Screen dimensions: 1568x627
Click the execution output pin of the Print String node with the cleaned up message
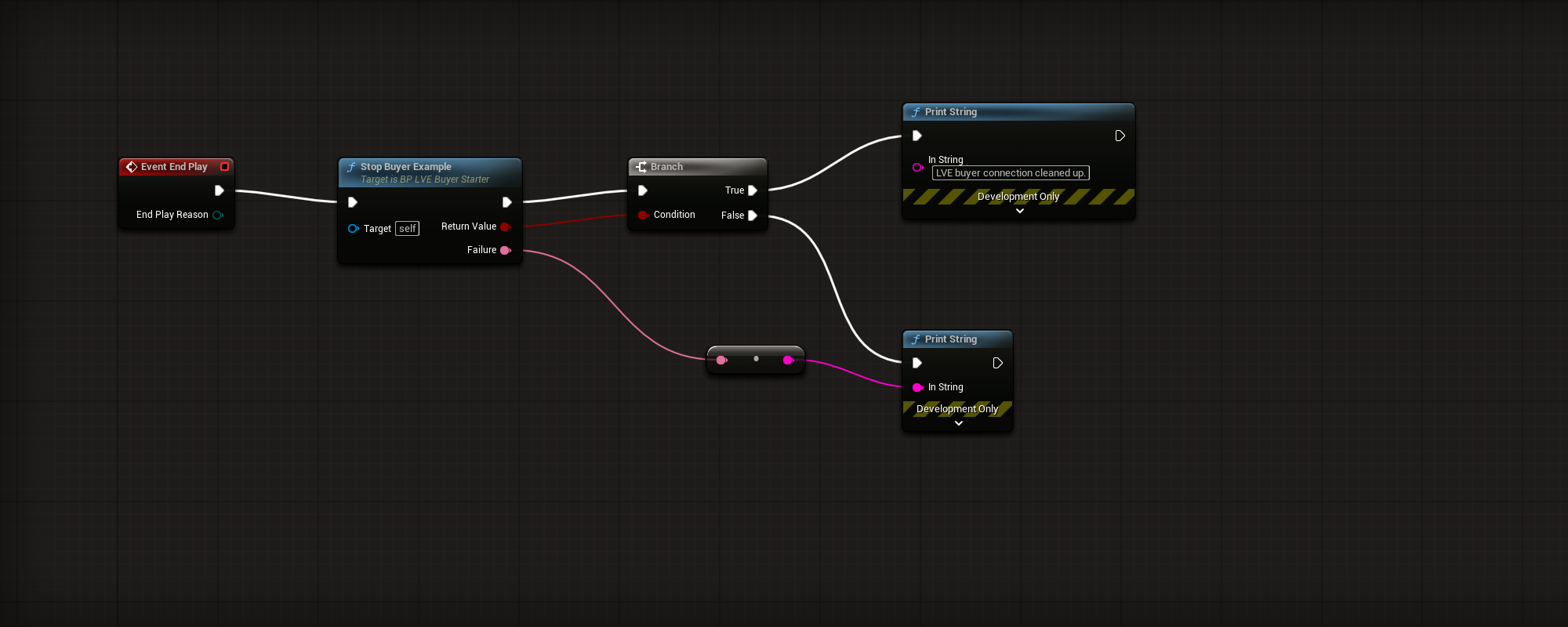pyautogui.click(x=1120, y=136)
